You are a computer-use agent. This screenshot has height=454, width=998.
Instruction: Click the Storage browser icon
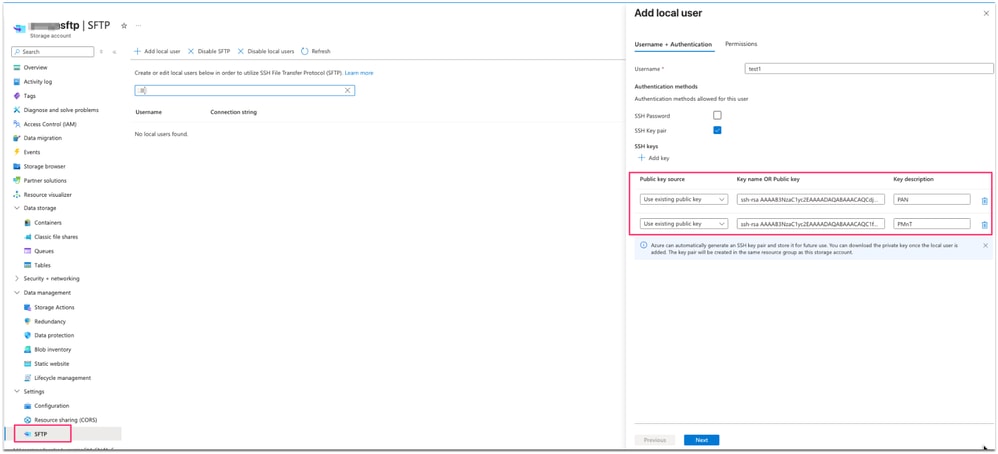(17, 166)
